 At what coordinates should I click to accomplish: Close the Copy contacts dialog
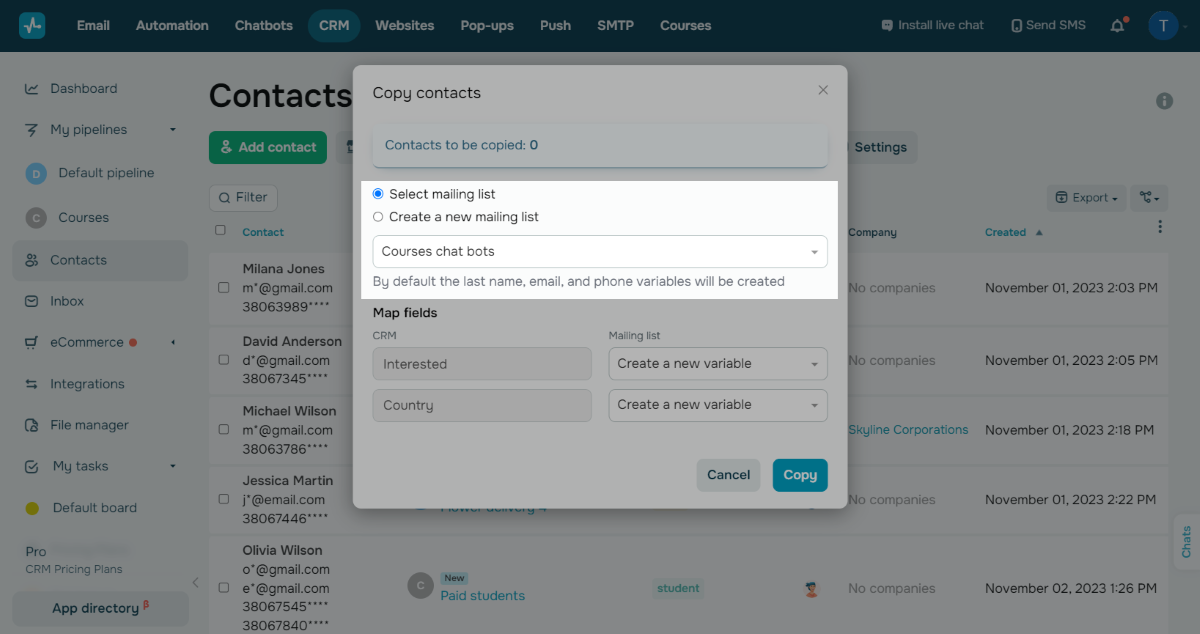[823, 90]
